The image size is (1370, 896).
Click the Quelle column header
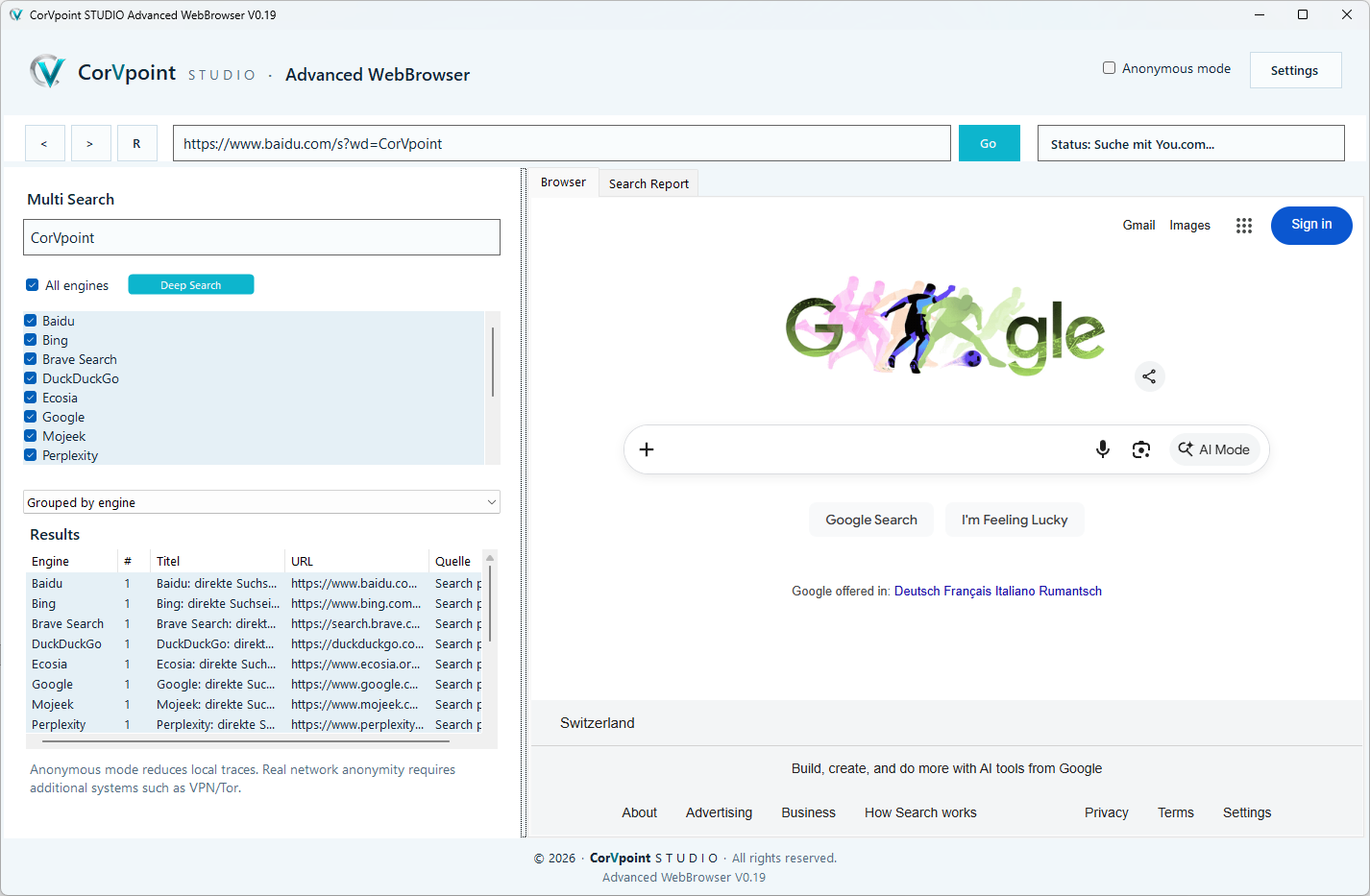tap(455, 561)
